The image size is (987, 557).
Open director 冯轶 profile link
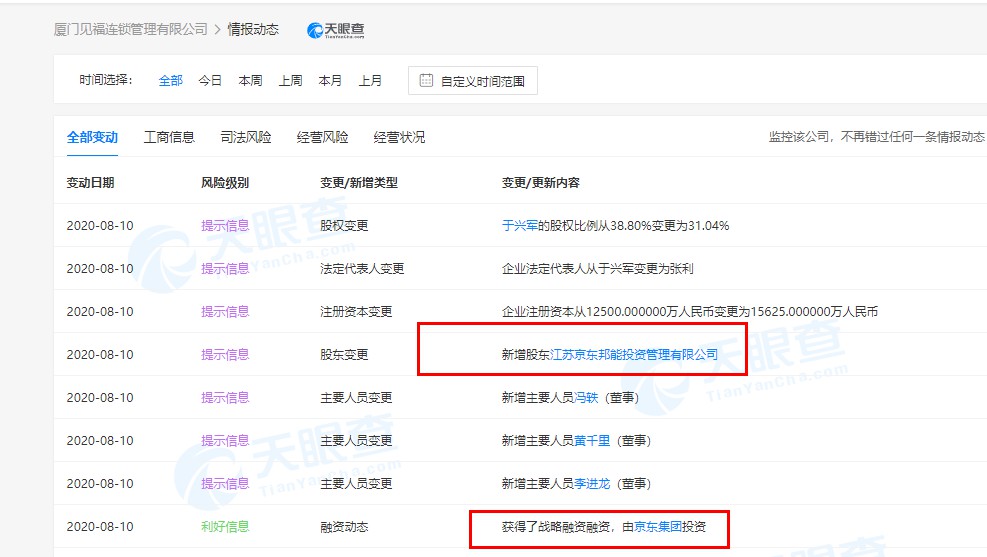click(x=586, y=398)
